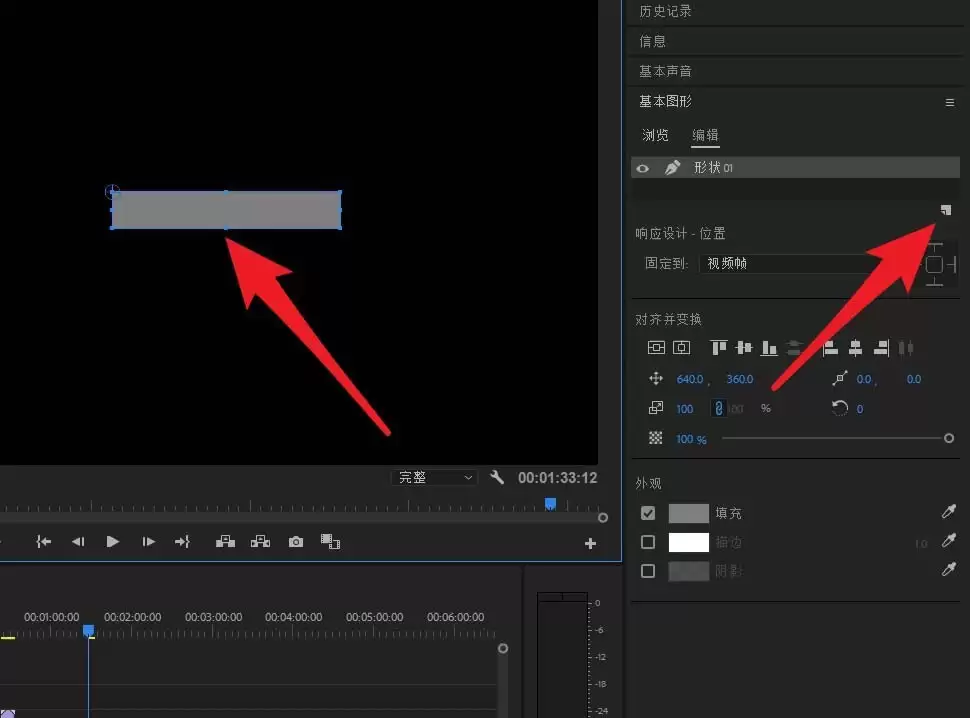Play the program monitor
Viewport: 970px width, 718px height.
click(x=113, y=542)
